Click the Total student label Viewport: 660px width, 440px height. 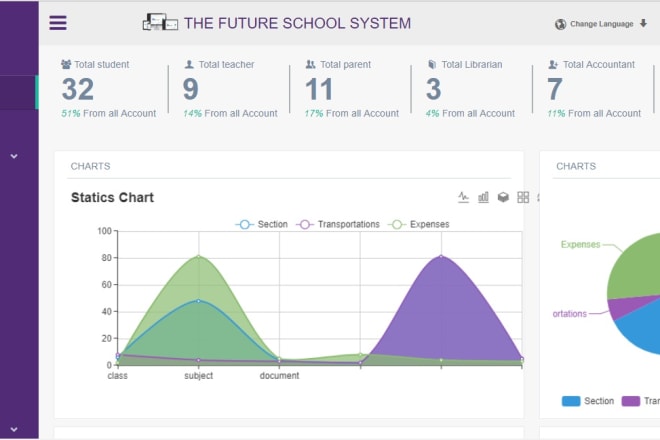tap(102, 64)
